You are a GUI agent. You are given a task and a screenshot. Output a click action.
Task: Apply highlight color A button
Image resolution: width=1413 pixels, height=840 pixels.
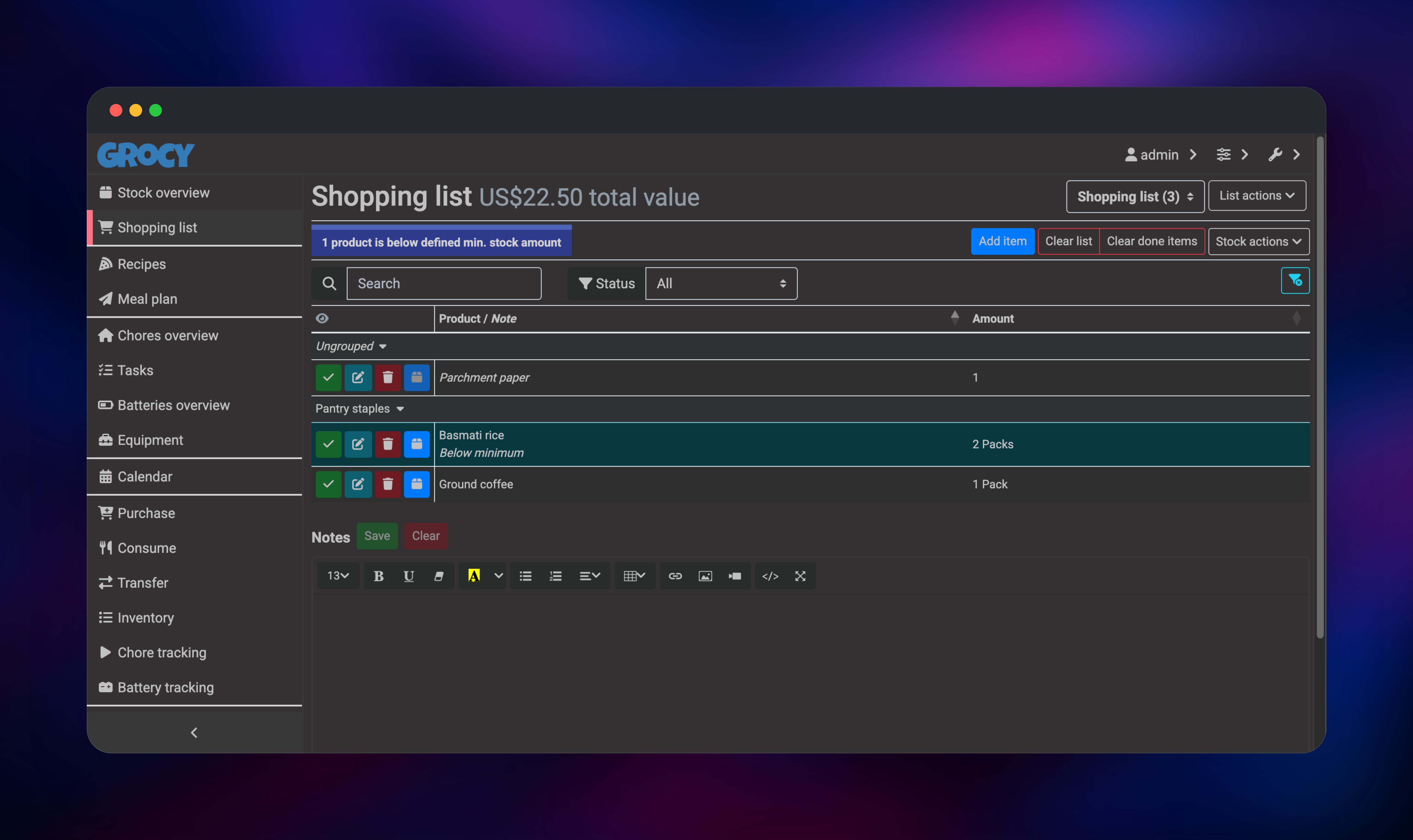pyautogui.click(x=474, y=576)
